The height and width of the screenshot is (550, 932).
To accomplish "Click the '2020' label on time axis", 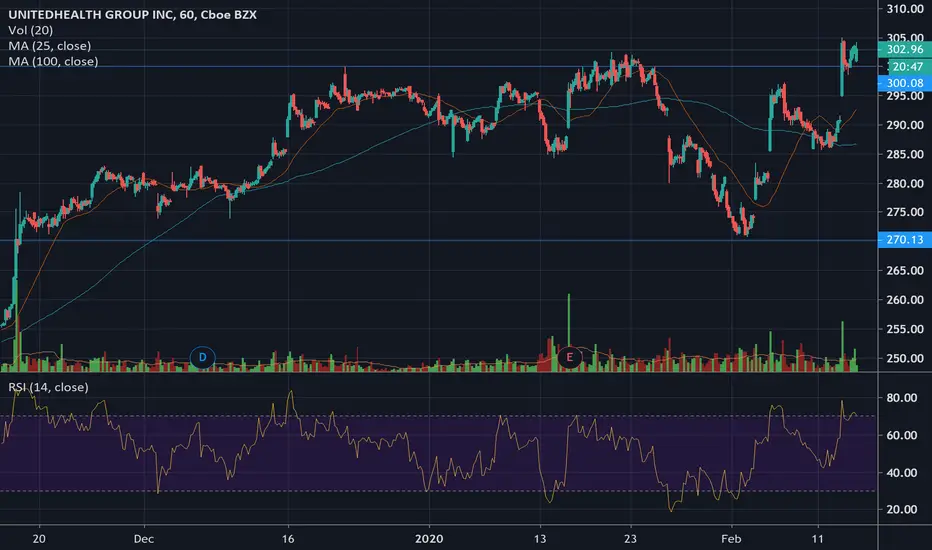I will click(429, 539).
